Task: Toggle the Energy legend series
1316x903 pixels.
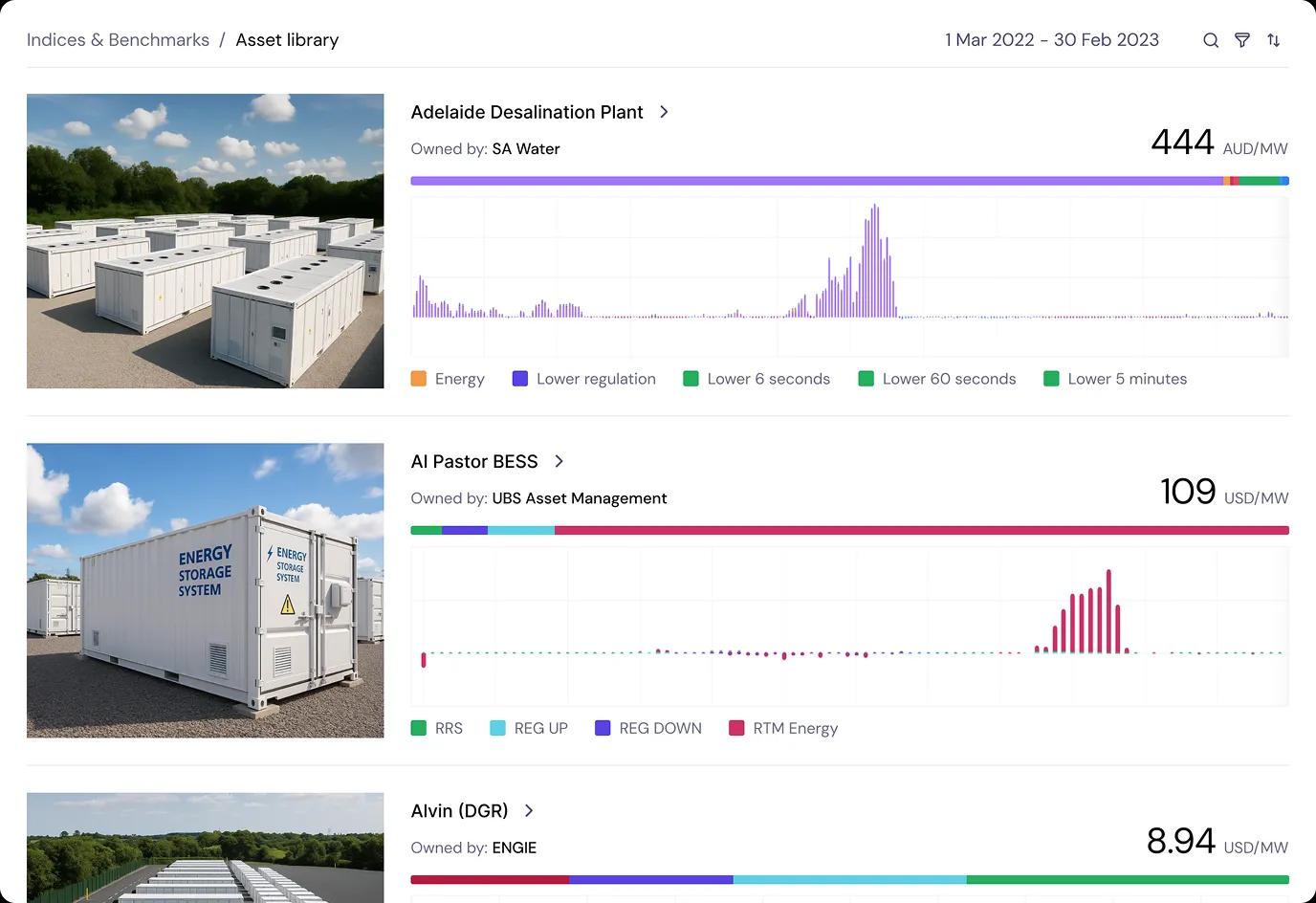Action: 448,379
